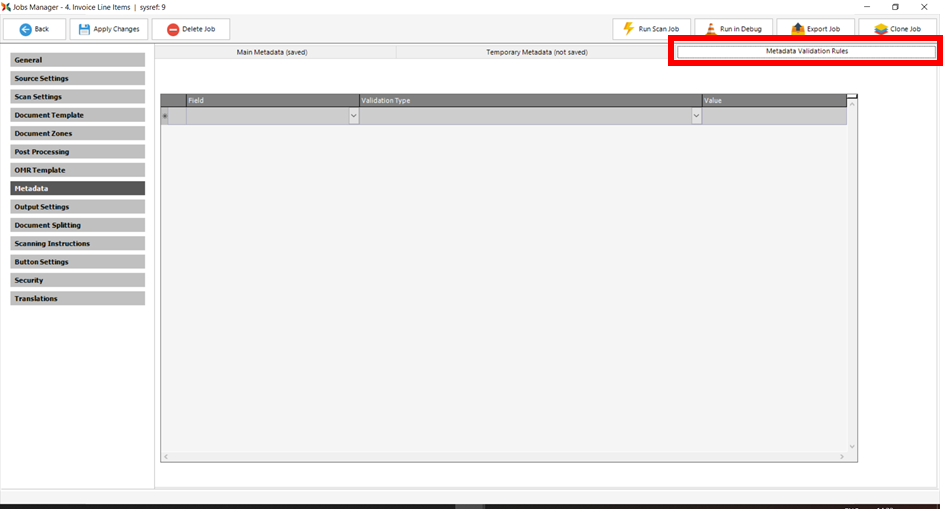Click the Back arrow icon
Viewport: 943px width, 509px height.
click(23, 29)
